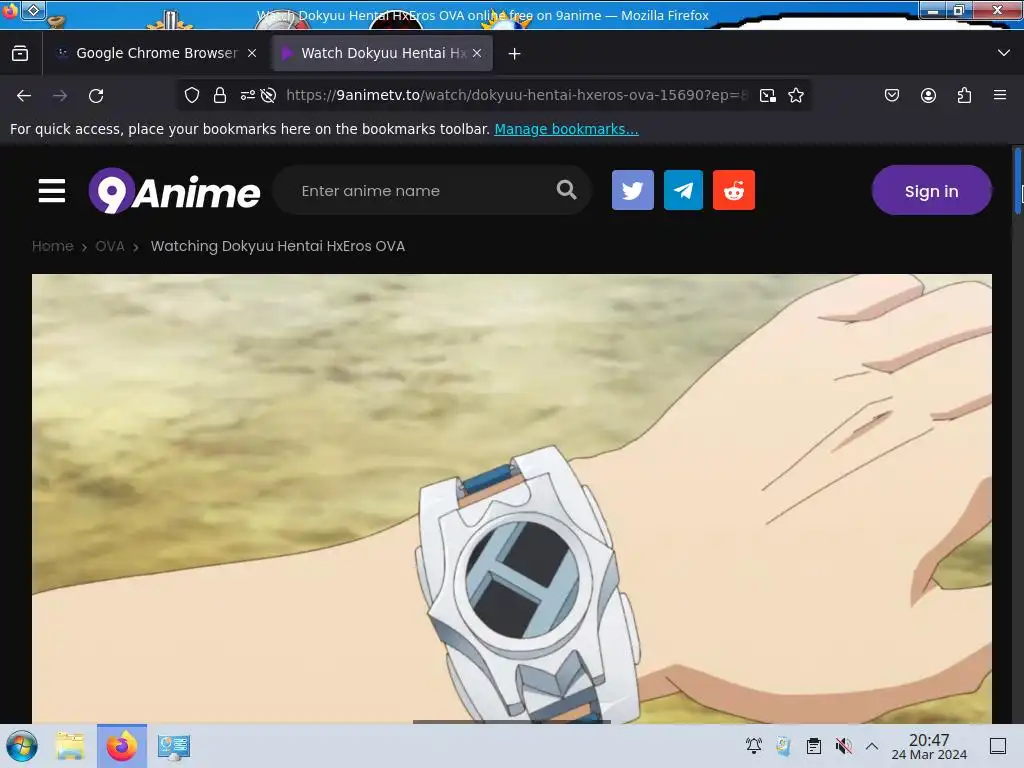Toggle picture-in-picture icon in address bar
This screenshot has height=768, width=1024.
click(x=768, y=95)
